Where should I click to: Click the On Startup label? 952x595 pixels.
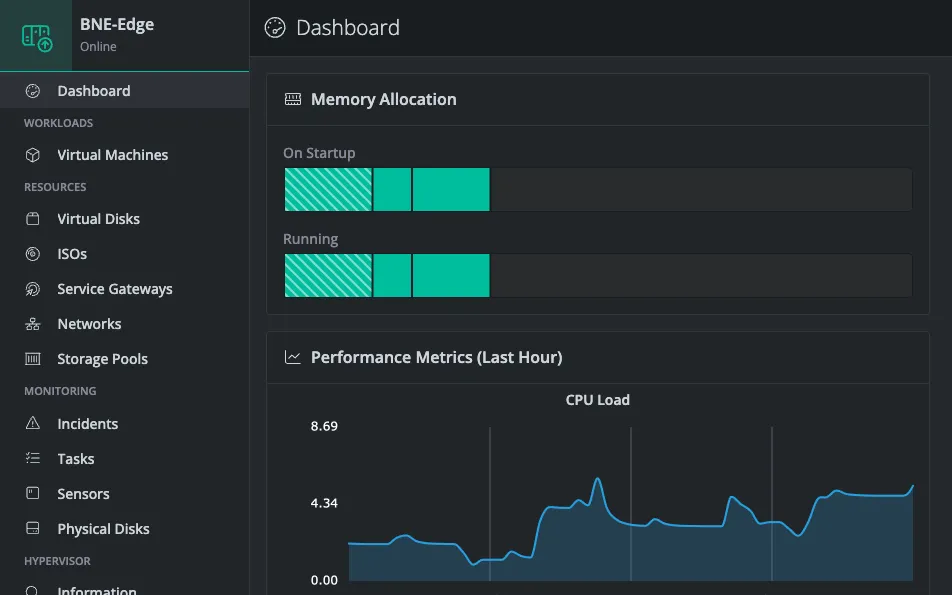[x=319, y=153]
